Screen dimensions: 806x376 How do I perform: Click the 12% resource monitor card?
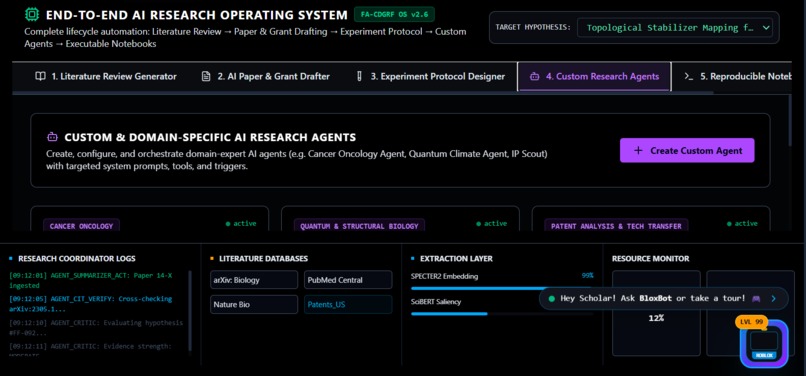coord(656,313)
